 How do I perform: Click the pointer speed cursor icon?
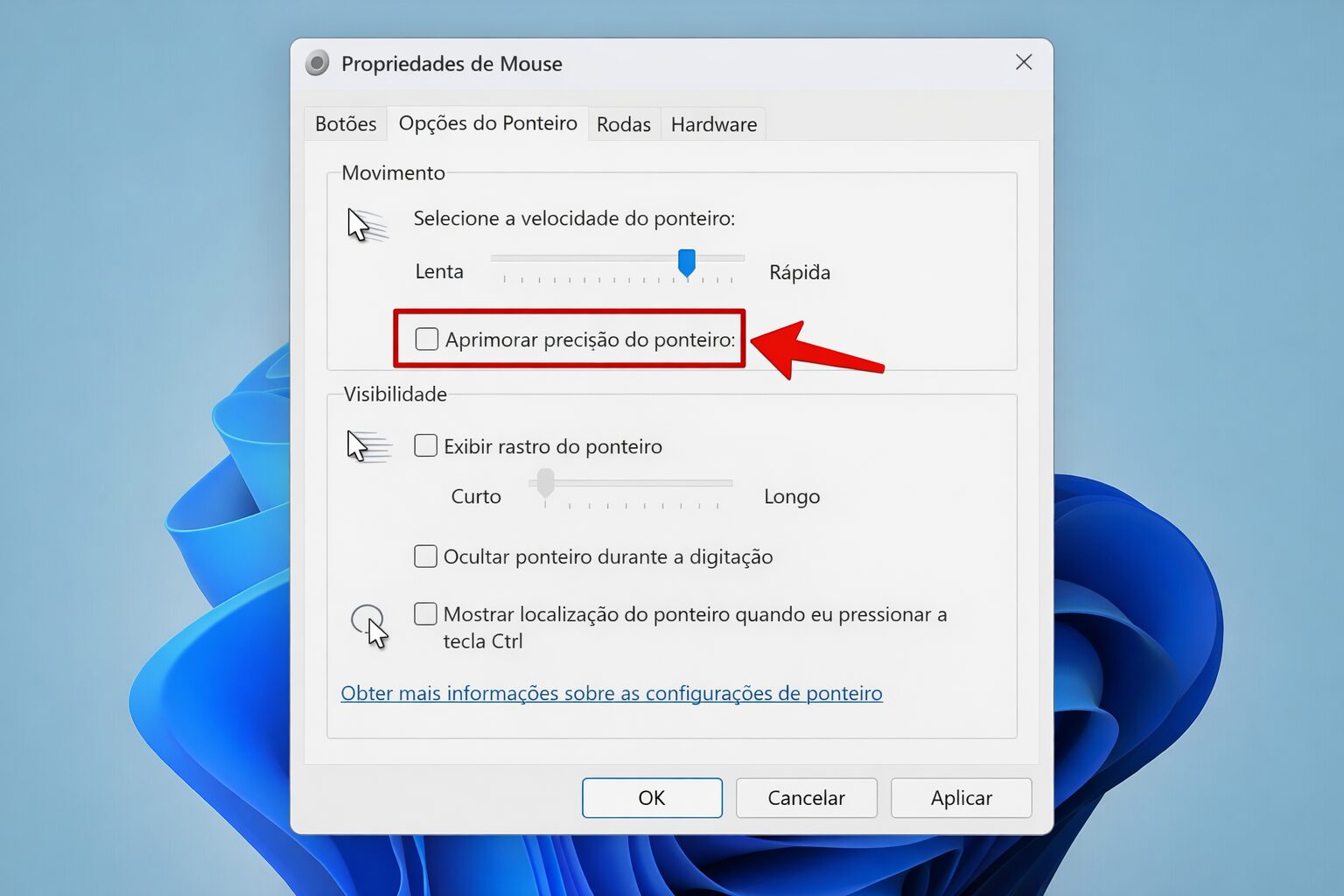point(367,226)
